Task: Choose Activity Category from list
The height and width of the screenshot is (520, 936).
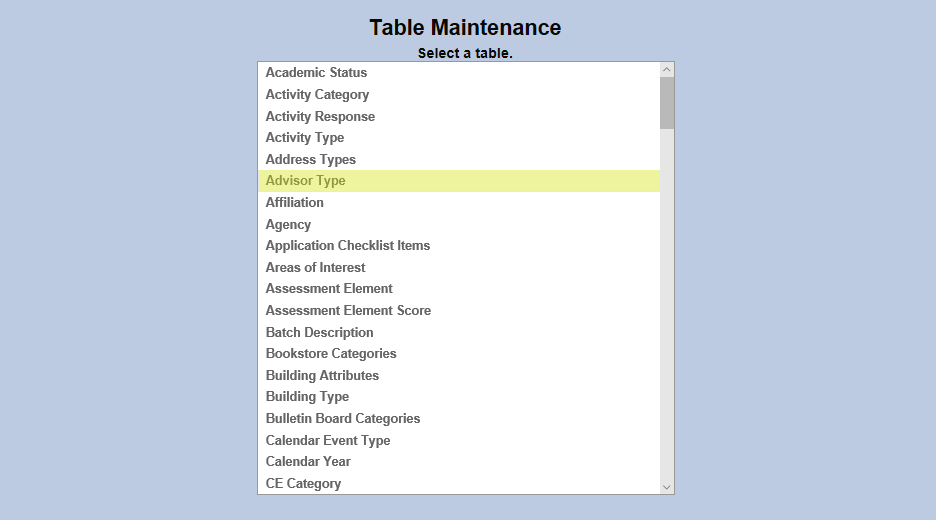Action: click(x=317, y=95)
